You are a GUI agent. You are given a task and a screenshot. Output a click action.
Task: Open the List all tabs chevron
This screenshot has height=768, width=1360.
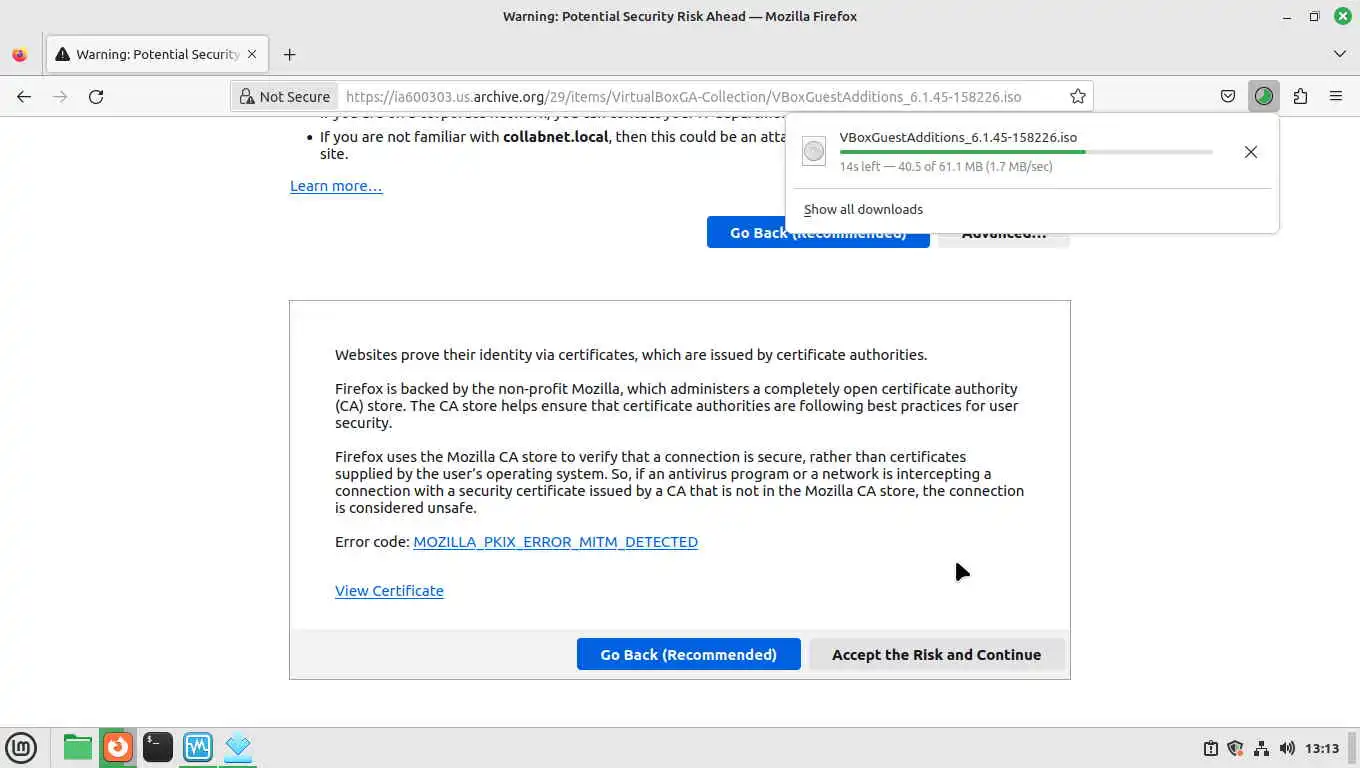click(x=1340, y=54)
